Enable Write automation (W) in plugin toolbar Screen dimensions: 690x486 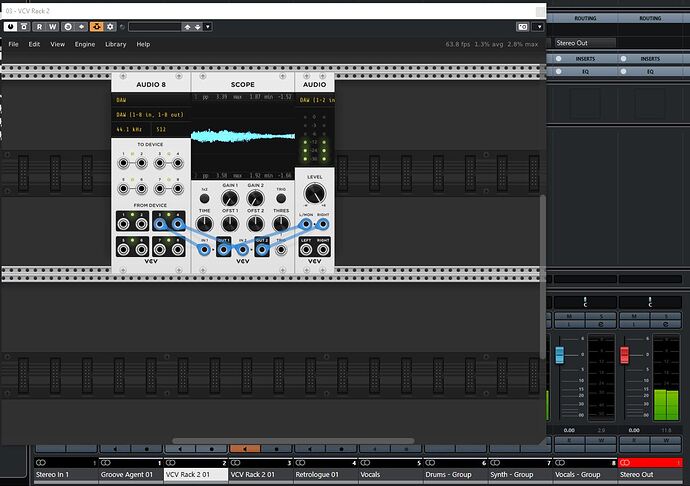52,27
